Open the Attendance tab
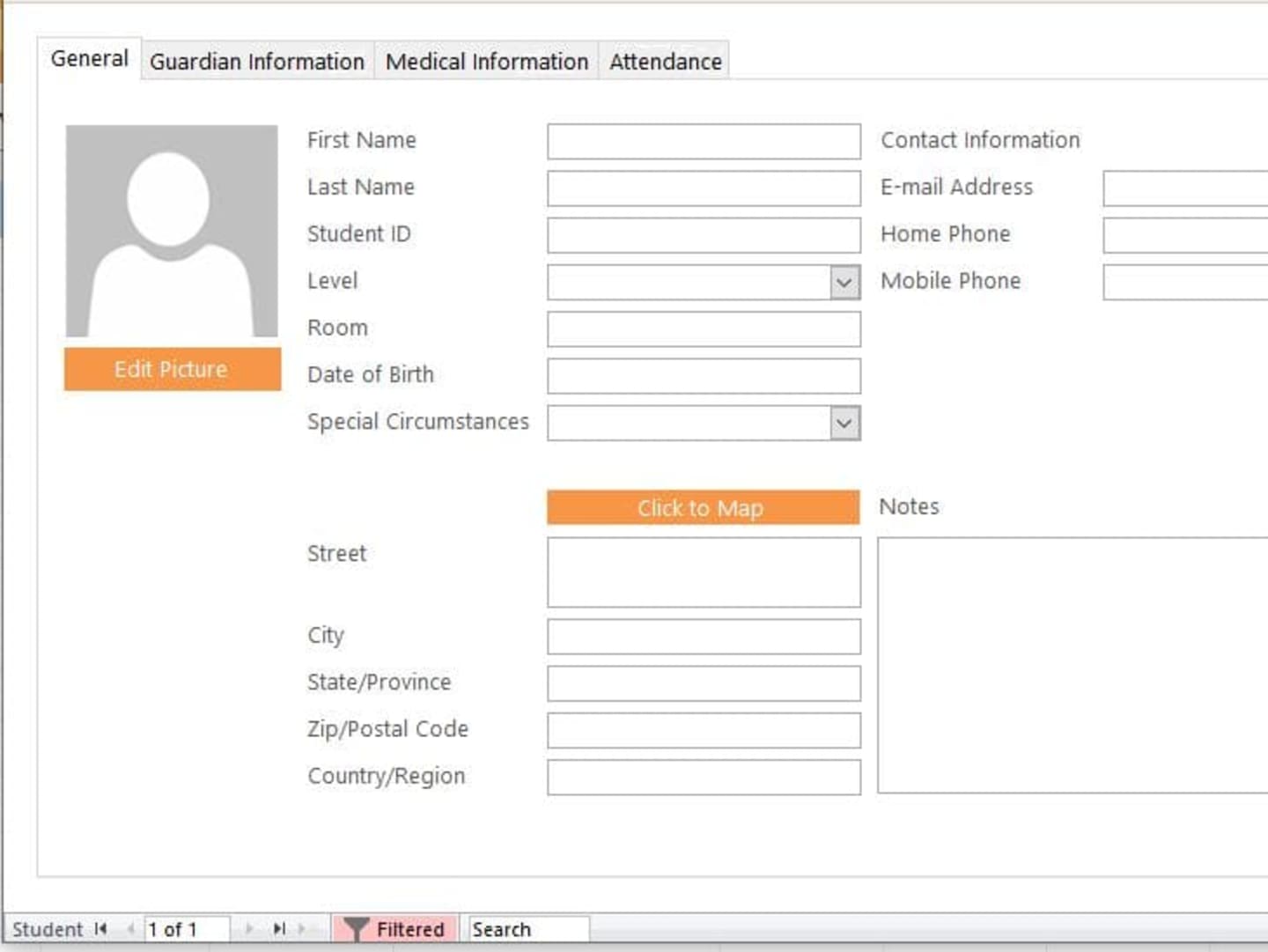 (666, 62)
